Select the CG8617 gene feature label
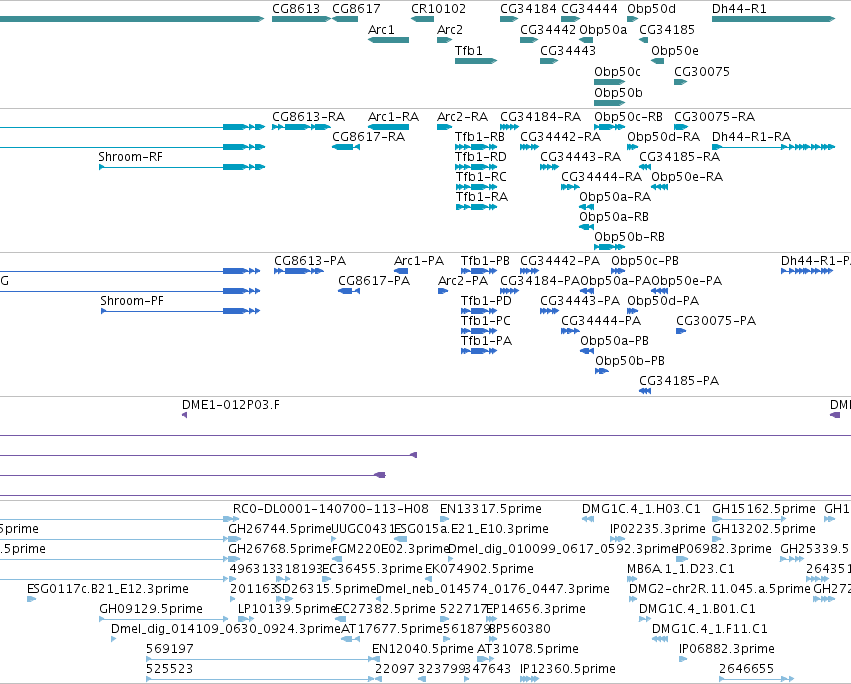 [x=356, y=9]
